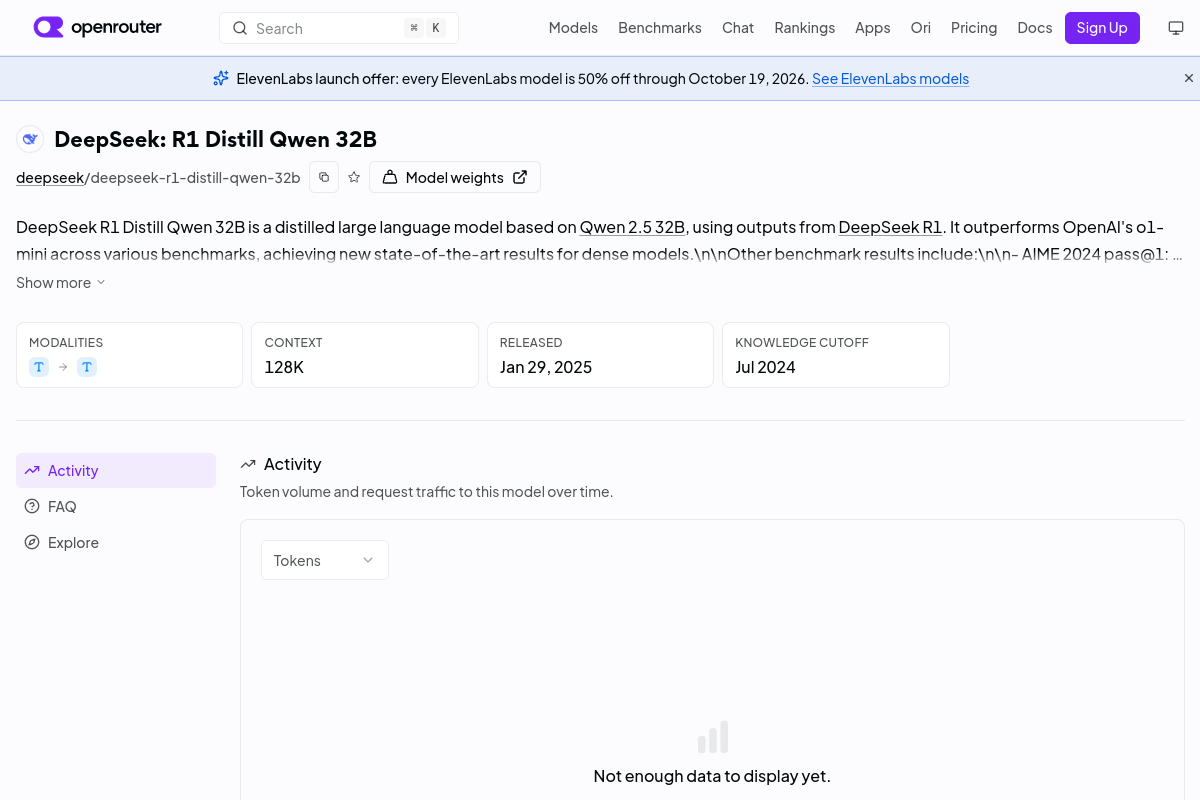Follow the See ElevenLabs models link
Screen dimensions: 1200x800
(x=890, y=79)
